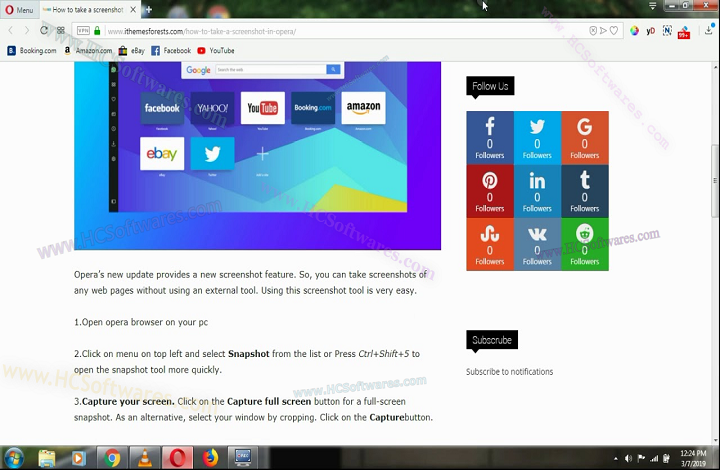Screen dimensions: 720x470
Task: Toggle the VPN badge in address bar
Action: pyautogui.click(x=83, y=30)
